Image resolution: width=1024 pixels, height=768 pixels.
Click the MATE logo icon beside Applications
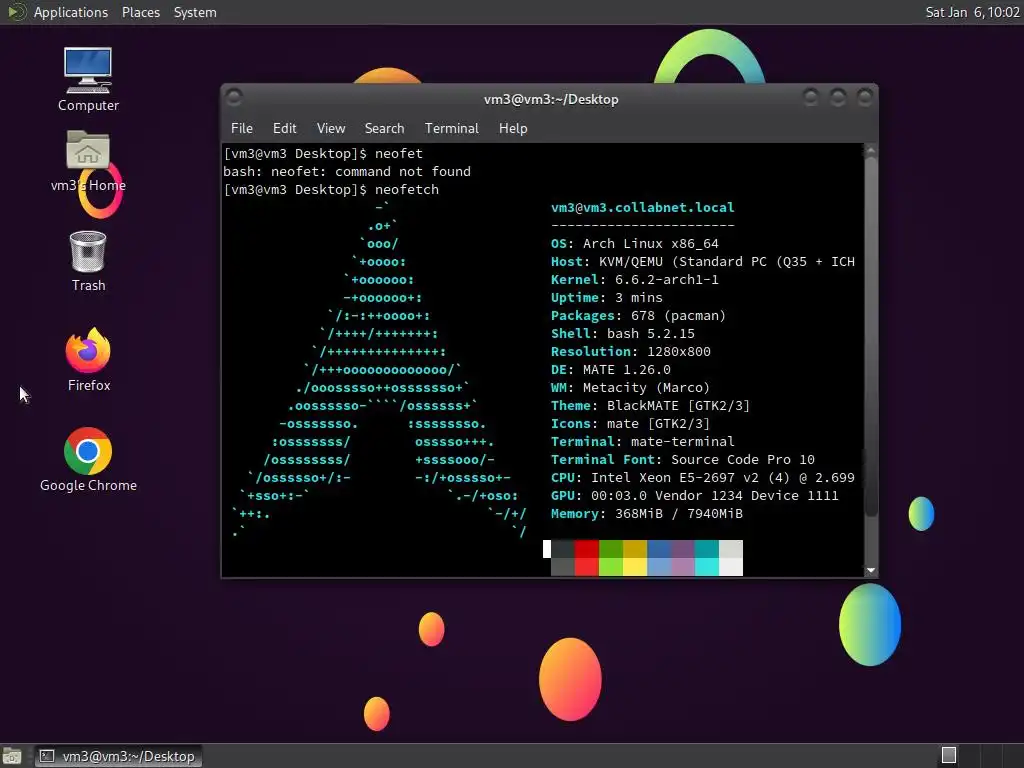point(16,12)
